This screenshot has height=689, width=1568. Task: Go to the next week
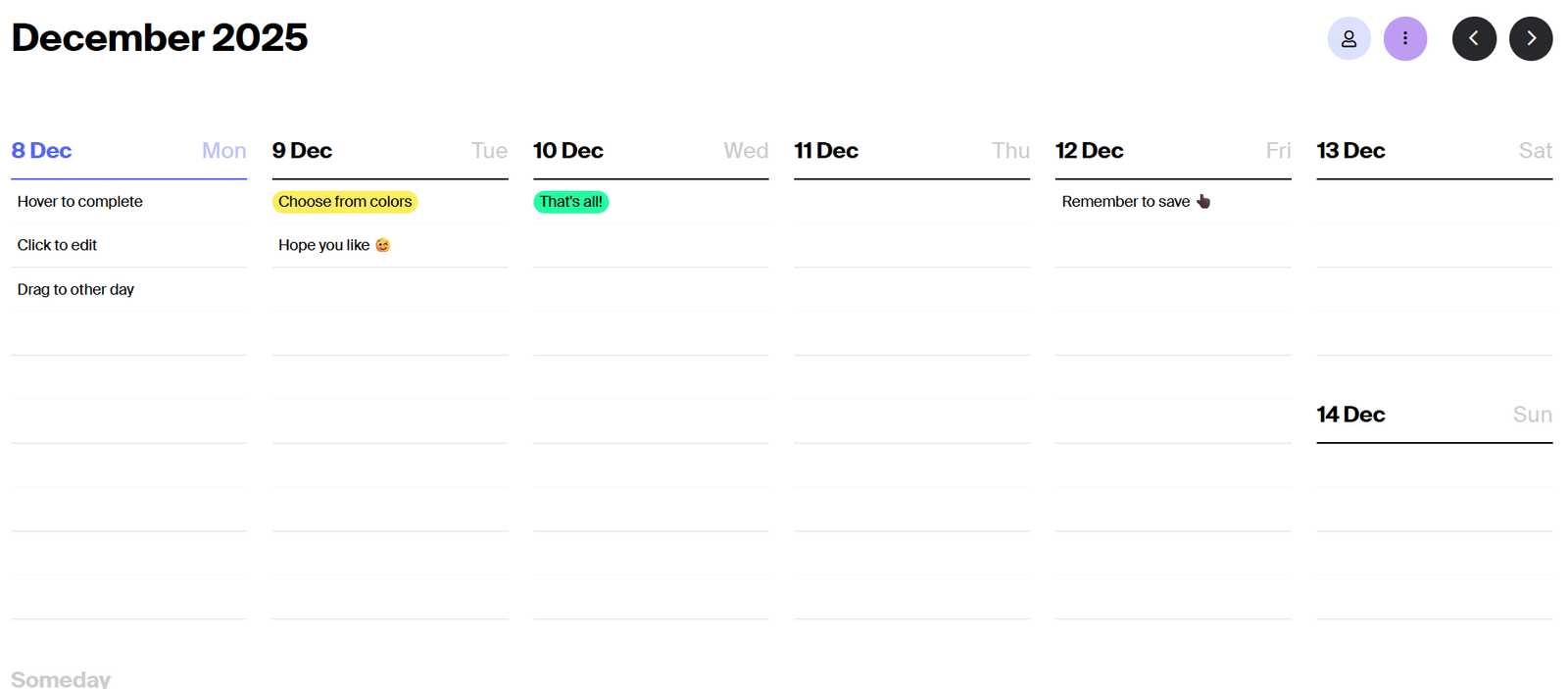[x=1530, y=39]
